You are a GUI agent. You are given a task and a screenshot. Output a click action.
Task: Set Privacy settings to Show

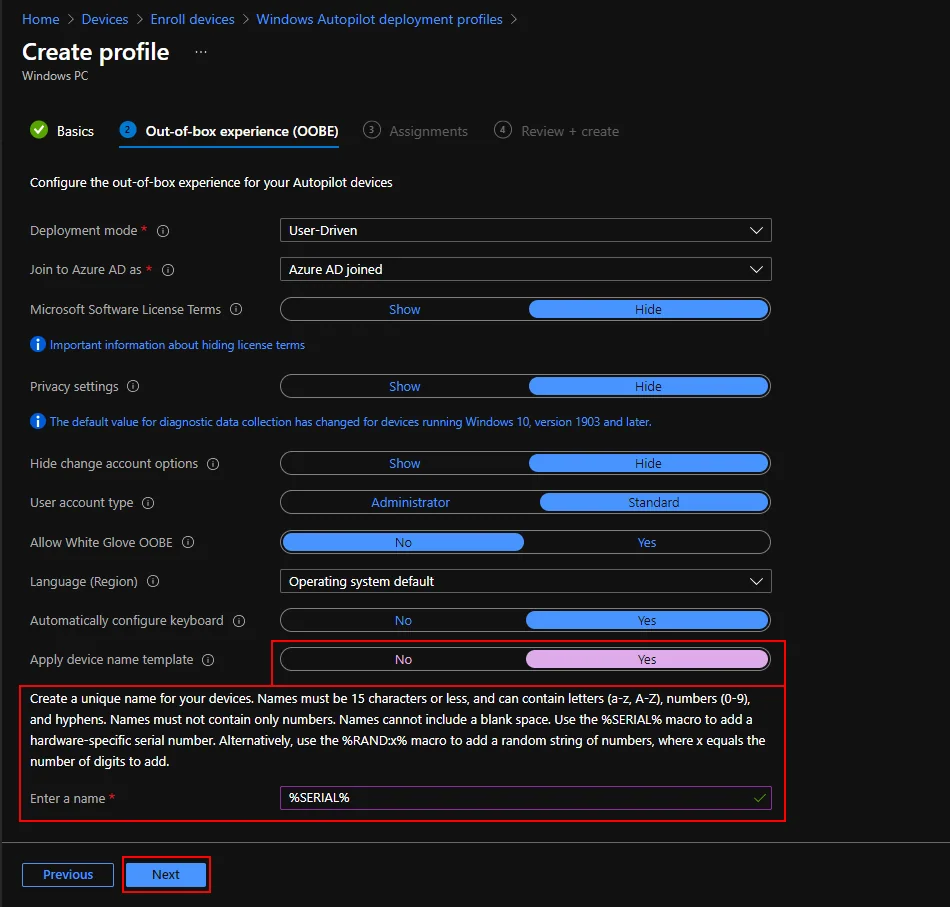click(404, 387)
